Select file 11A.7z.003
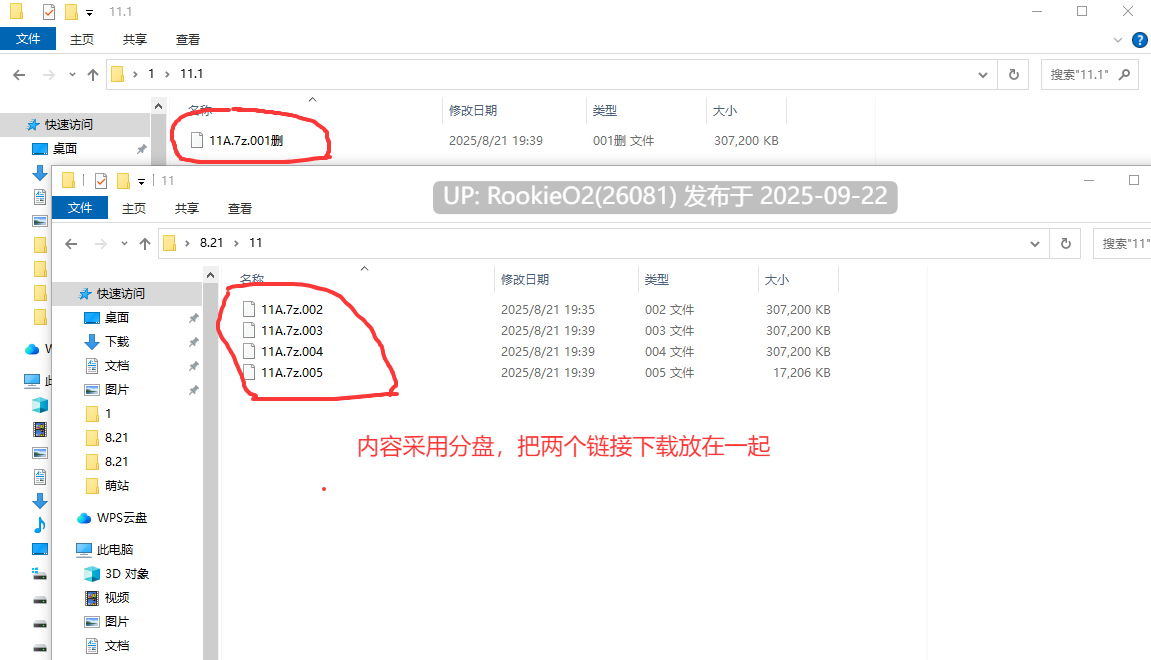 (x=292, y=330)
